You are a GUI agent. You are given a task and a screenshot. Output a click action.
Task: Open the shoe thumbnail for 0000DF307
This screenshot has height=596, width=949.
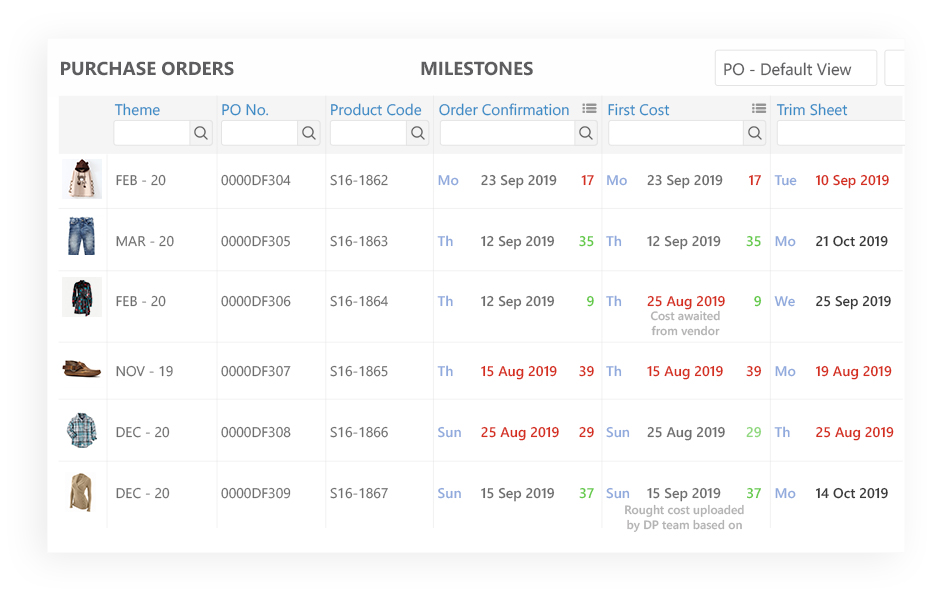click(x=82, y=368)
